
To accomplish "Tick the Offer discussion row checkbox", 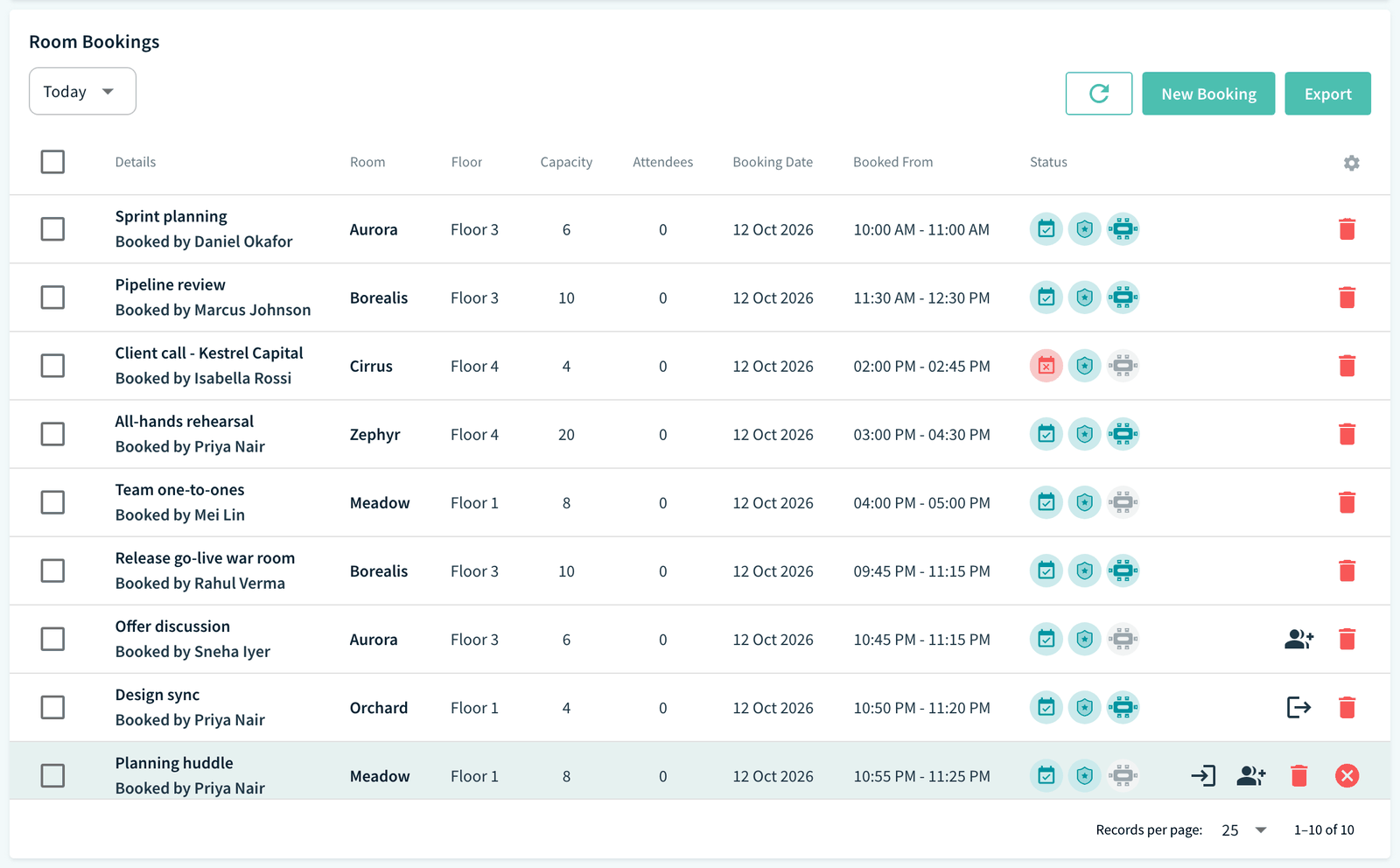I will click(x=52, y=639).
